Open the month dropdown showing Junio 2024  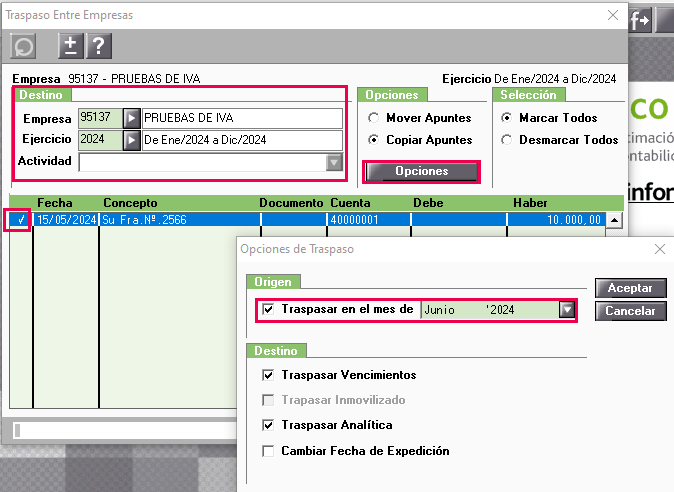567,310
